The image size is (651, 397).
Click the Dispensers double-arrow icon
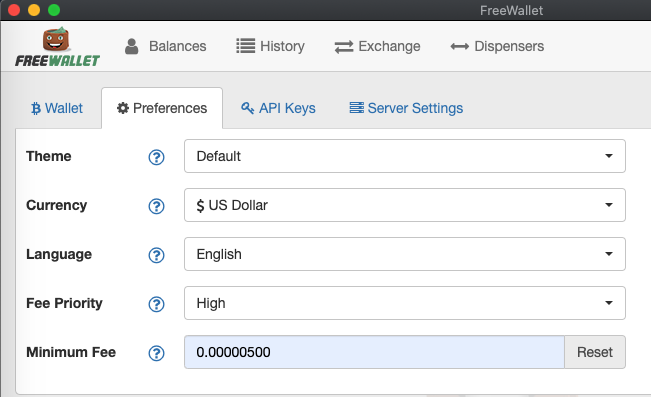pyautogui.click(x=460, y=47)
